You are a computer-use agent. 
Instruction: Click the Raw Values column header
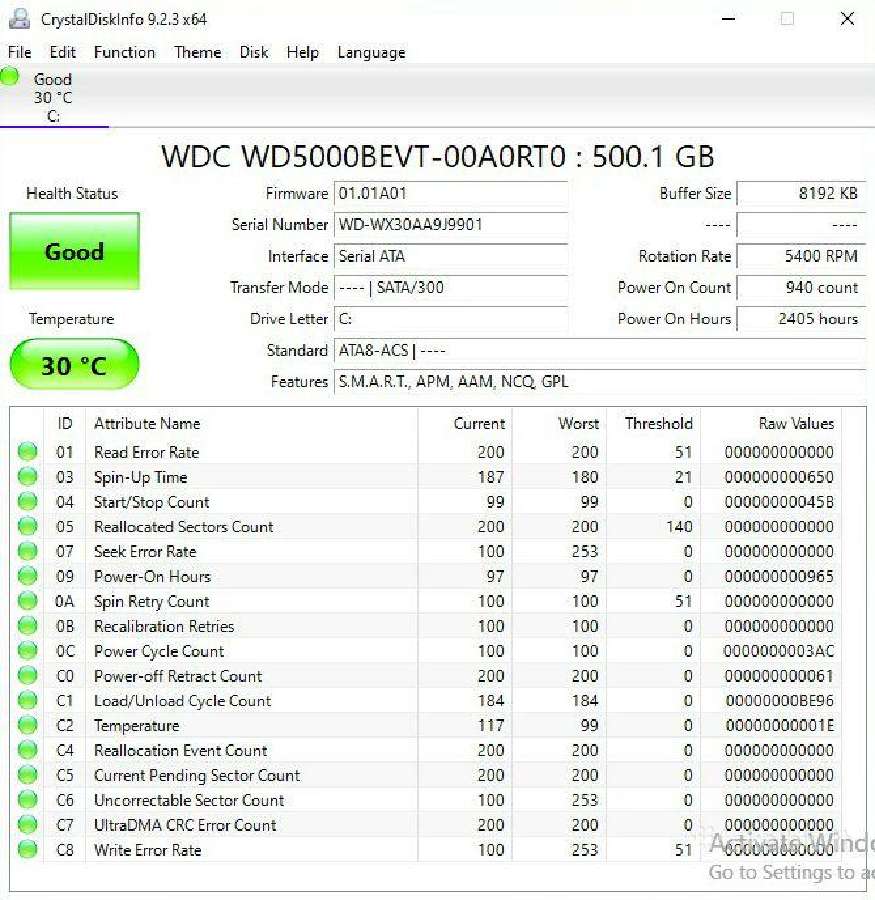tap(771, 424)
